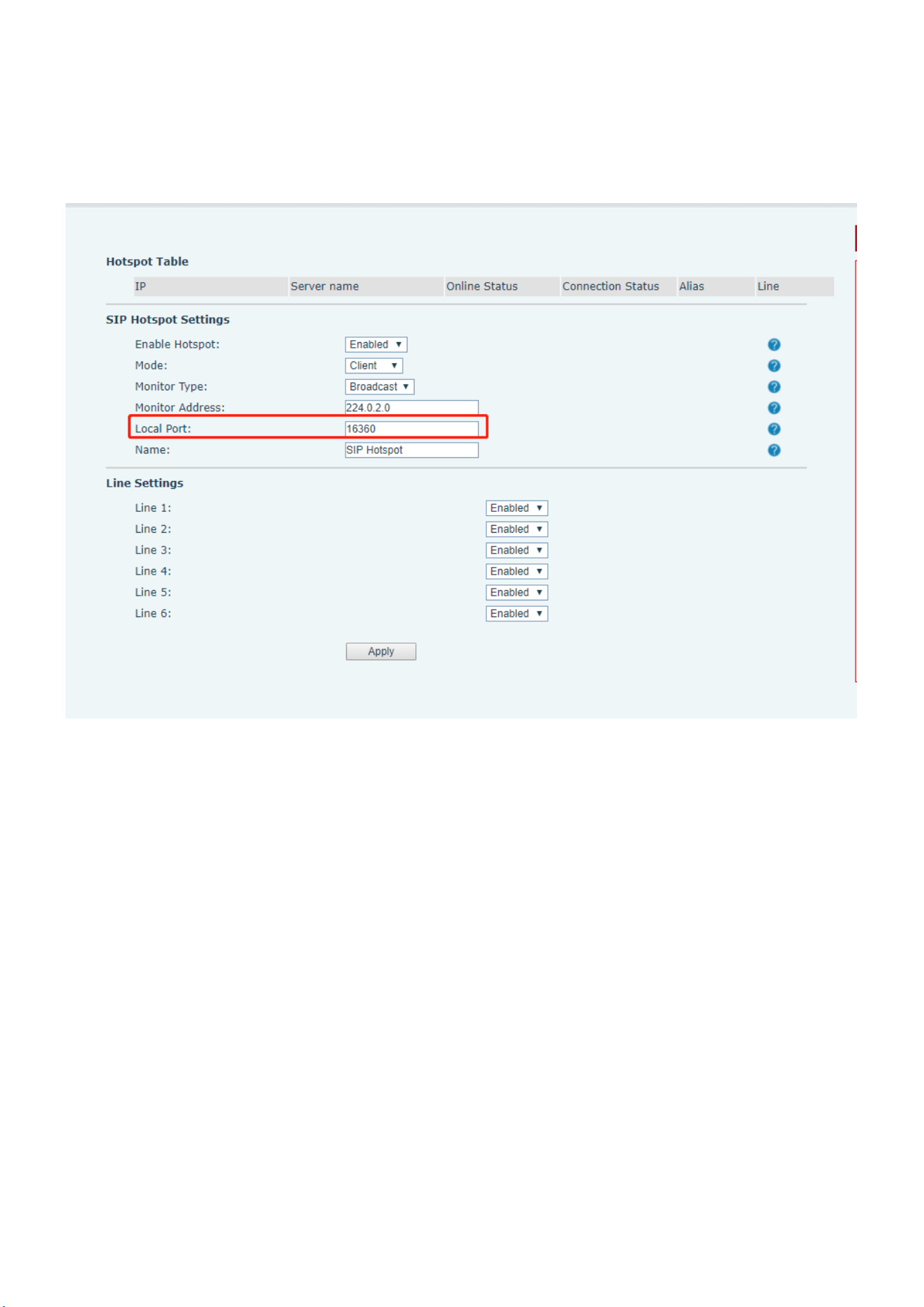Open Line 5 Enabled dropdown
Viewport: 924px width, 1307px height.
point(516,593)
